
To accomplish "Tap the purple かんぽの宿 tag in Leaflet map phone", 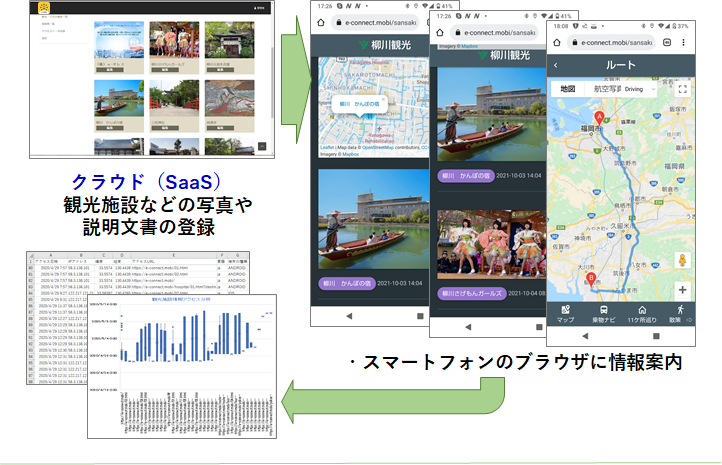I will pyautogui.click(x=347, y=283).
